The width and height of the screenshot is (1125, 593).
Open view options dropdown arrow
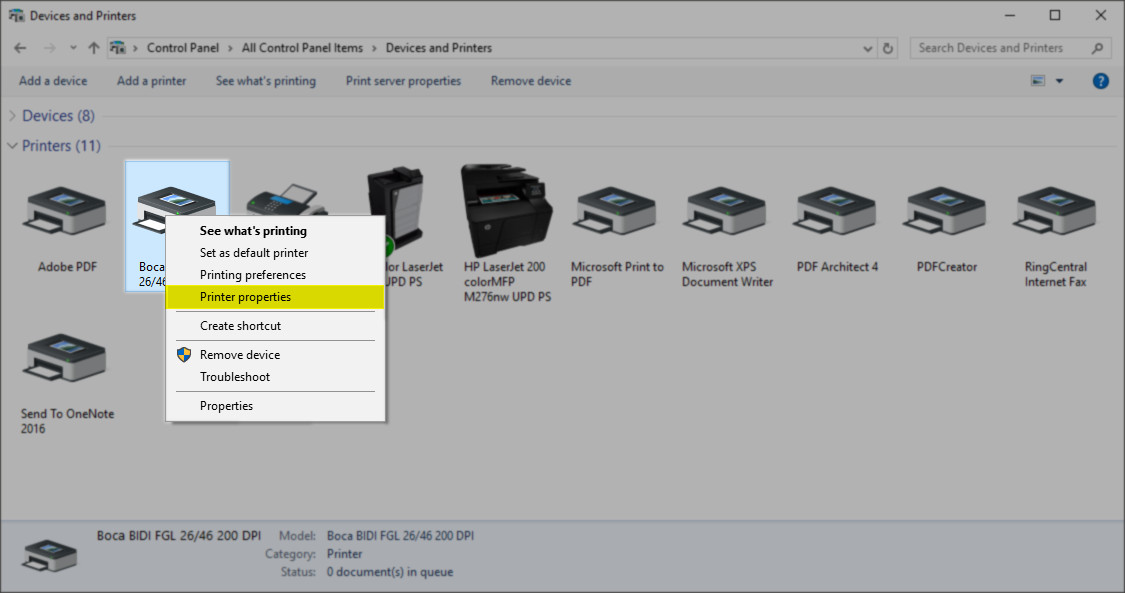pos(1059,81)
